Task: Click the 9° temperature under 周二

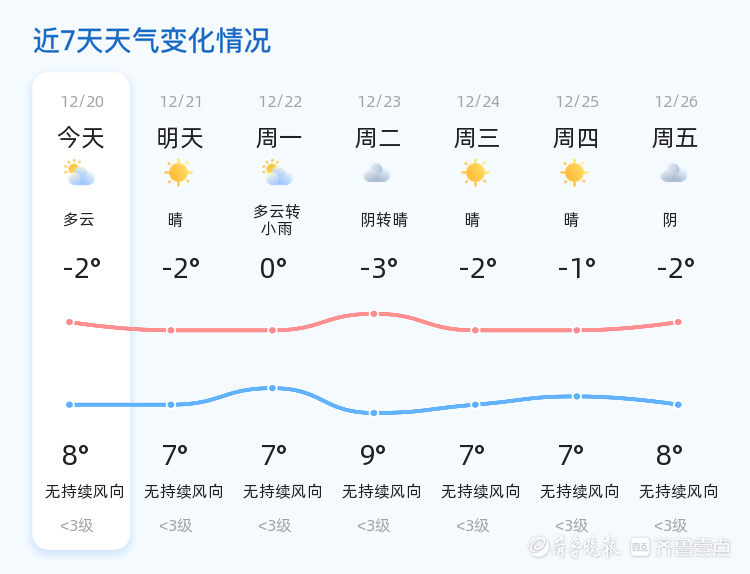Action: click(x=373, y=456)
